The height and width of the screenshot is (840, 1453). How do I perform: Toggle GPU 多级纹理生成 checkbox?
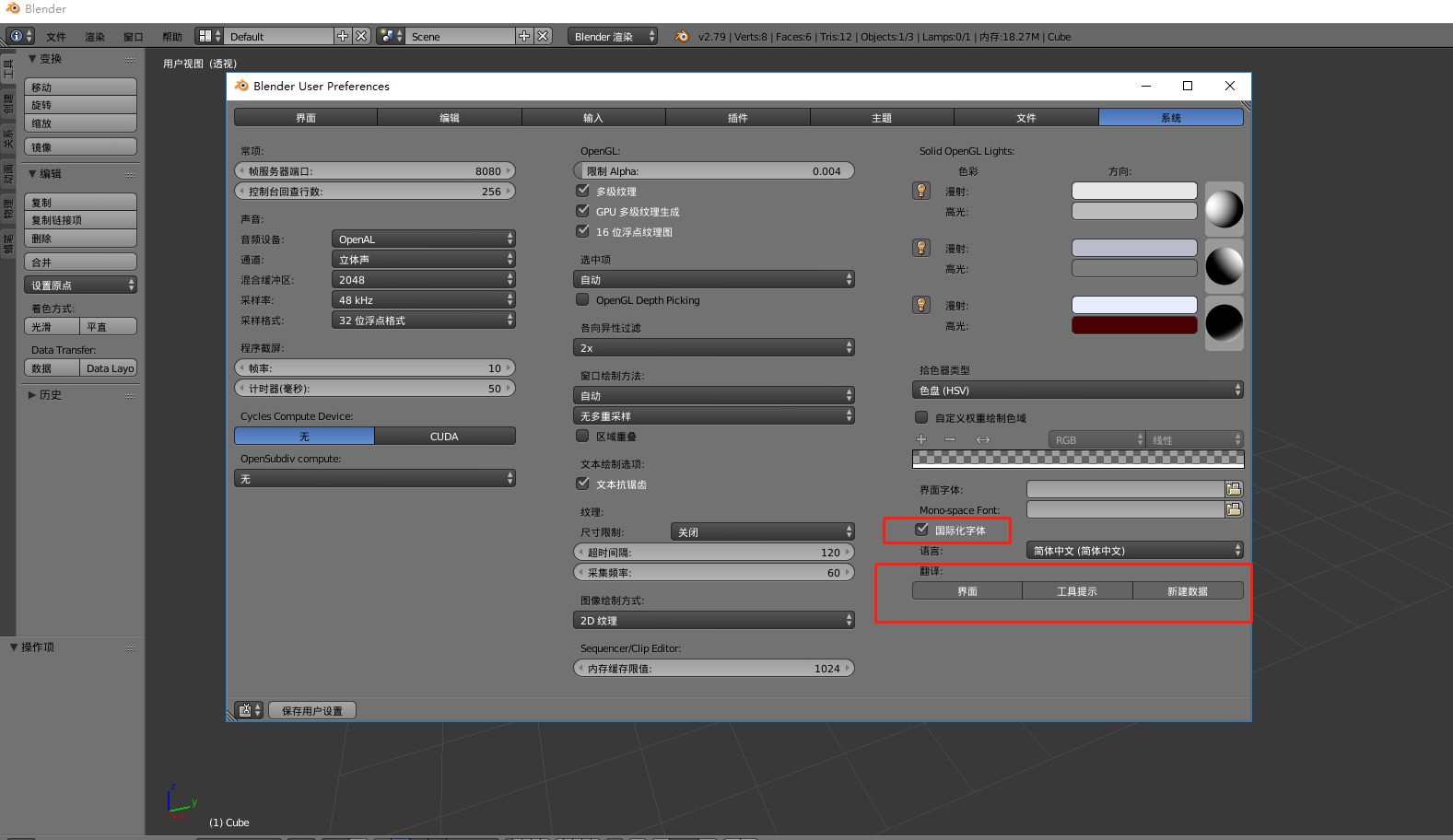coord(582,211)
